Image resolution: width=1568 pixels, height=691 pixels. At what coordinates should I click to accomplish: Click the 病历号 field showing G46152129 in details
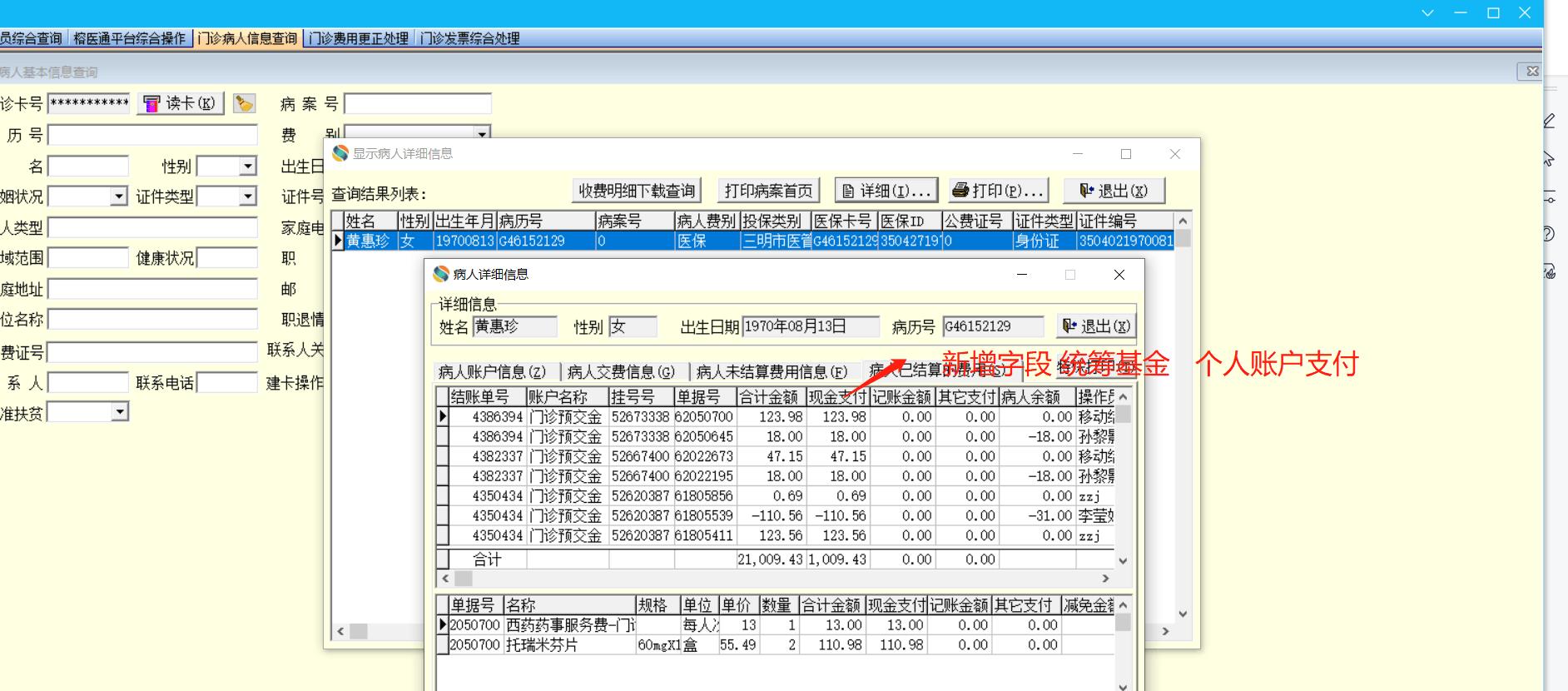coord(993,326)
